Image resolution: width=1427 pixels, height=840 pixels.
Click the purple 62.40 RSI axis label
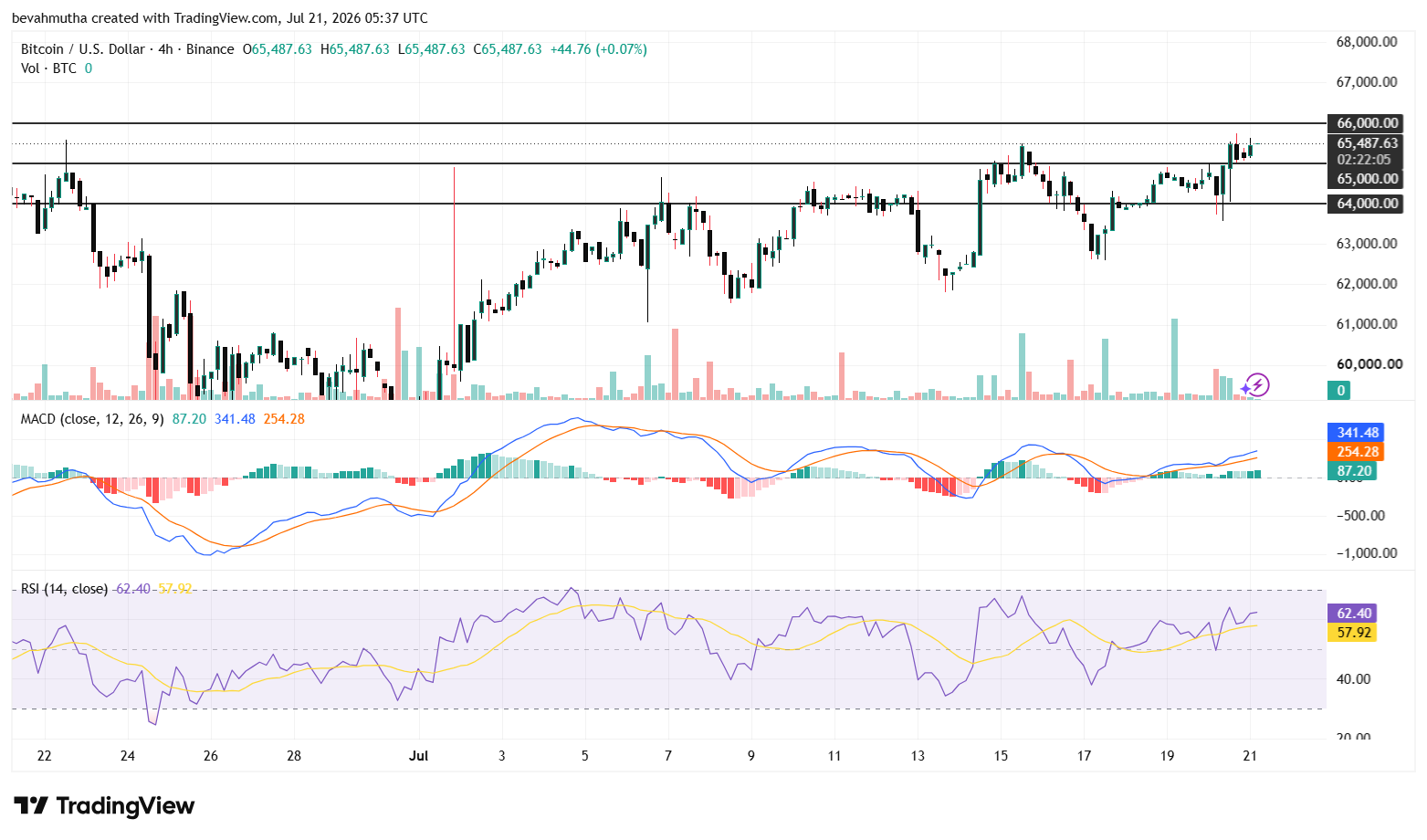(1351, 614)
